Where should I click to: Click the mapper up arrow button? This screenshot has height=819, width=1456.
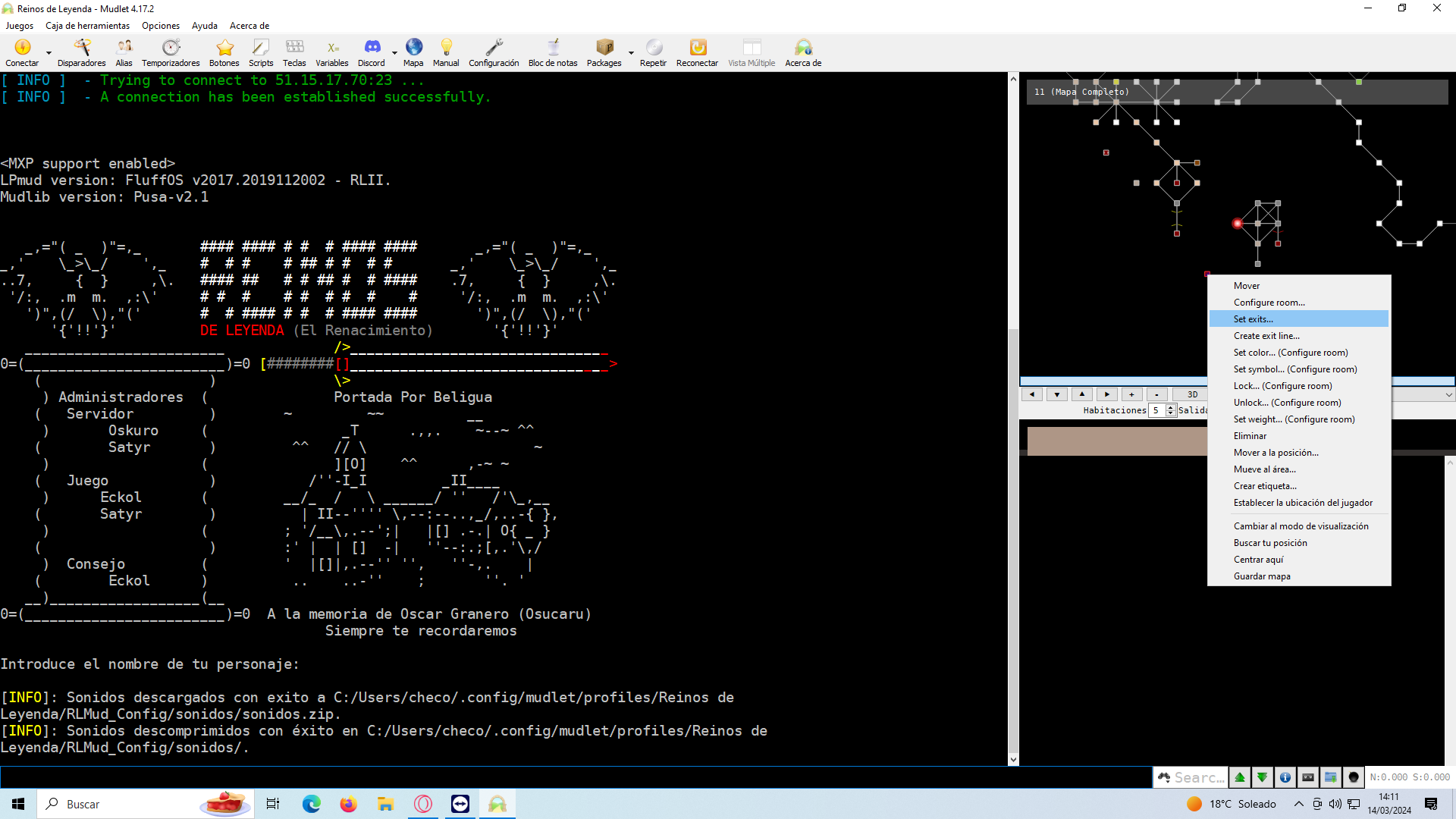1081,394
